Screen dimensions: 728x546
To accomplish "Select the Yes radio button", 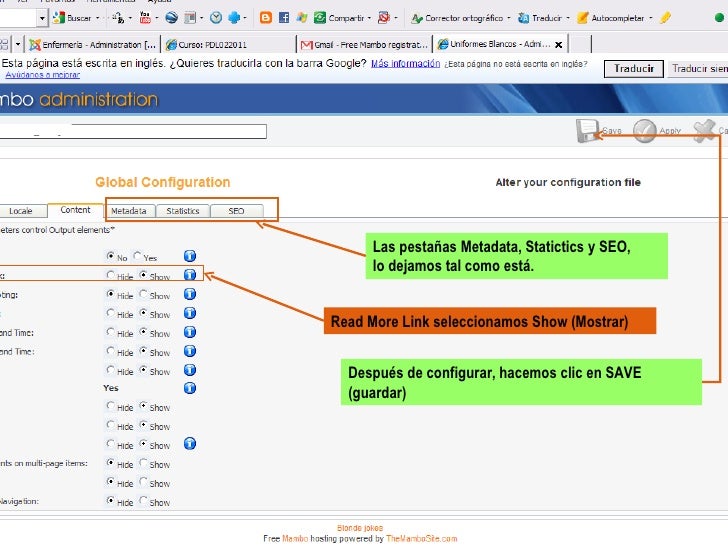I will (x=137, y=256).
